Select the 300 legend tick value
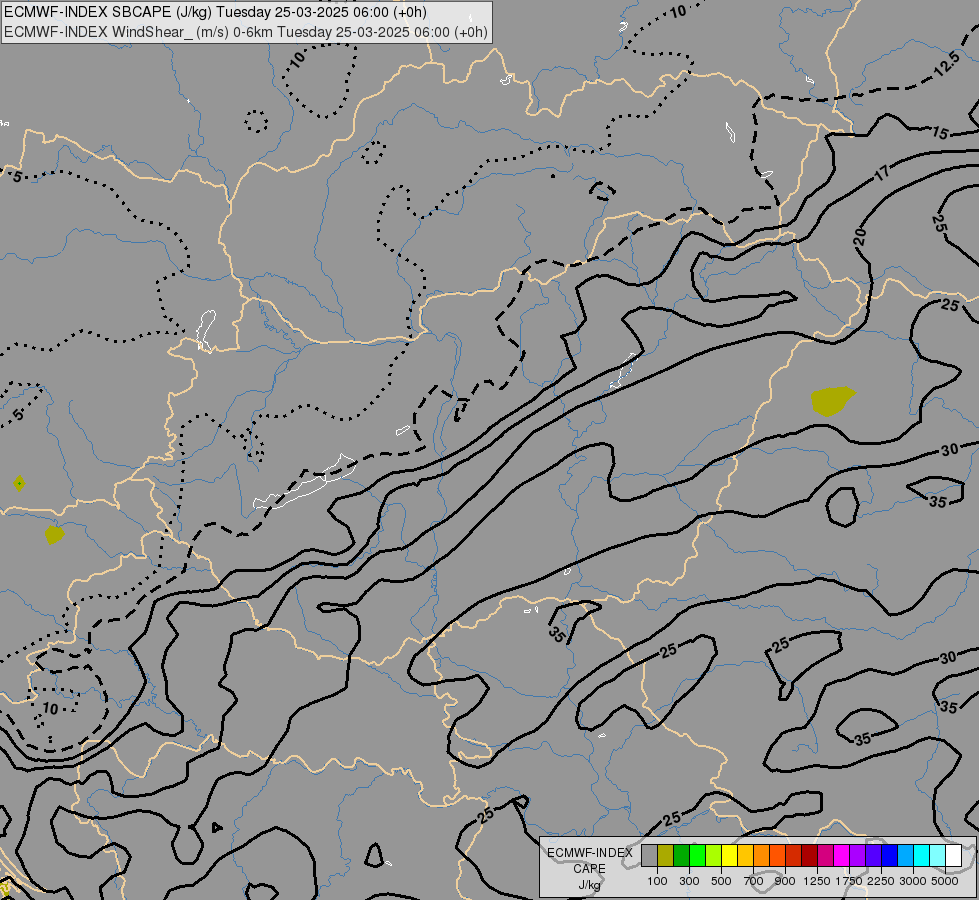 689,881
